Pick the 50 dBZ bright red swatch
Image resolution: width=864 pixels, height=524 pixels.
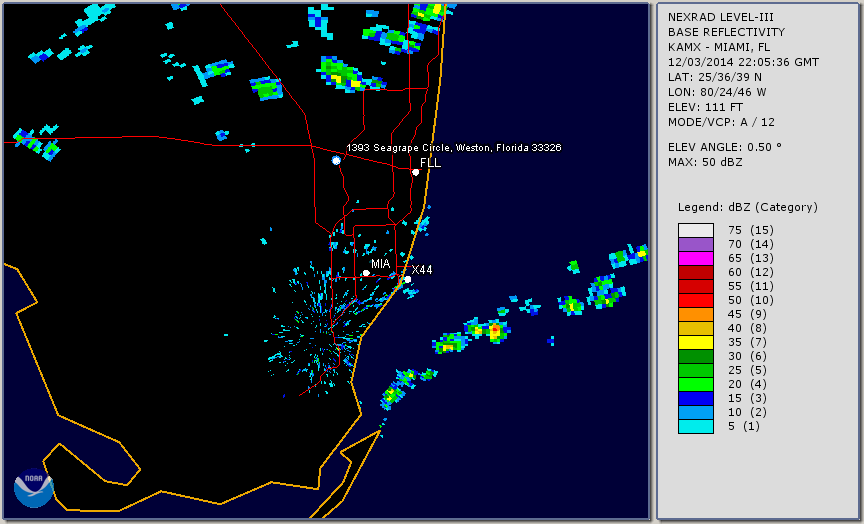pos(695,300)
